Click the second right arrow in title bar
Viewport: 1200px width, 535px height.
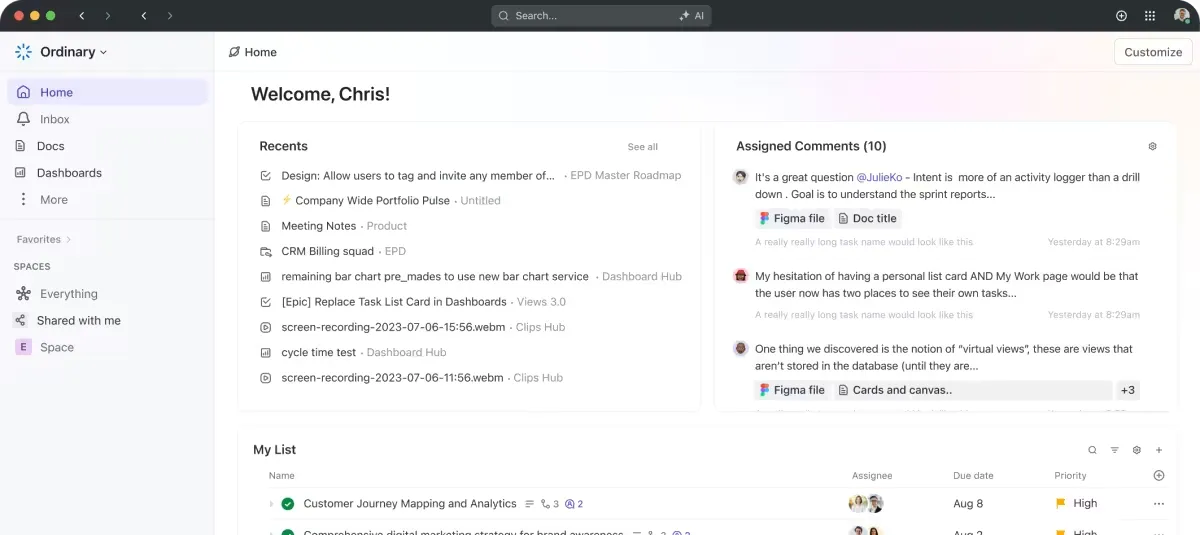pyautogui.click(x=170, y=16)
